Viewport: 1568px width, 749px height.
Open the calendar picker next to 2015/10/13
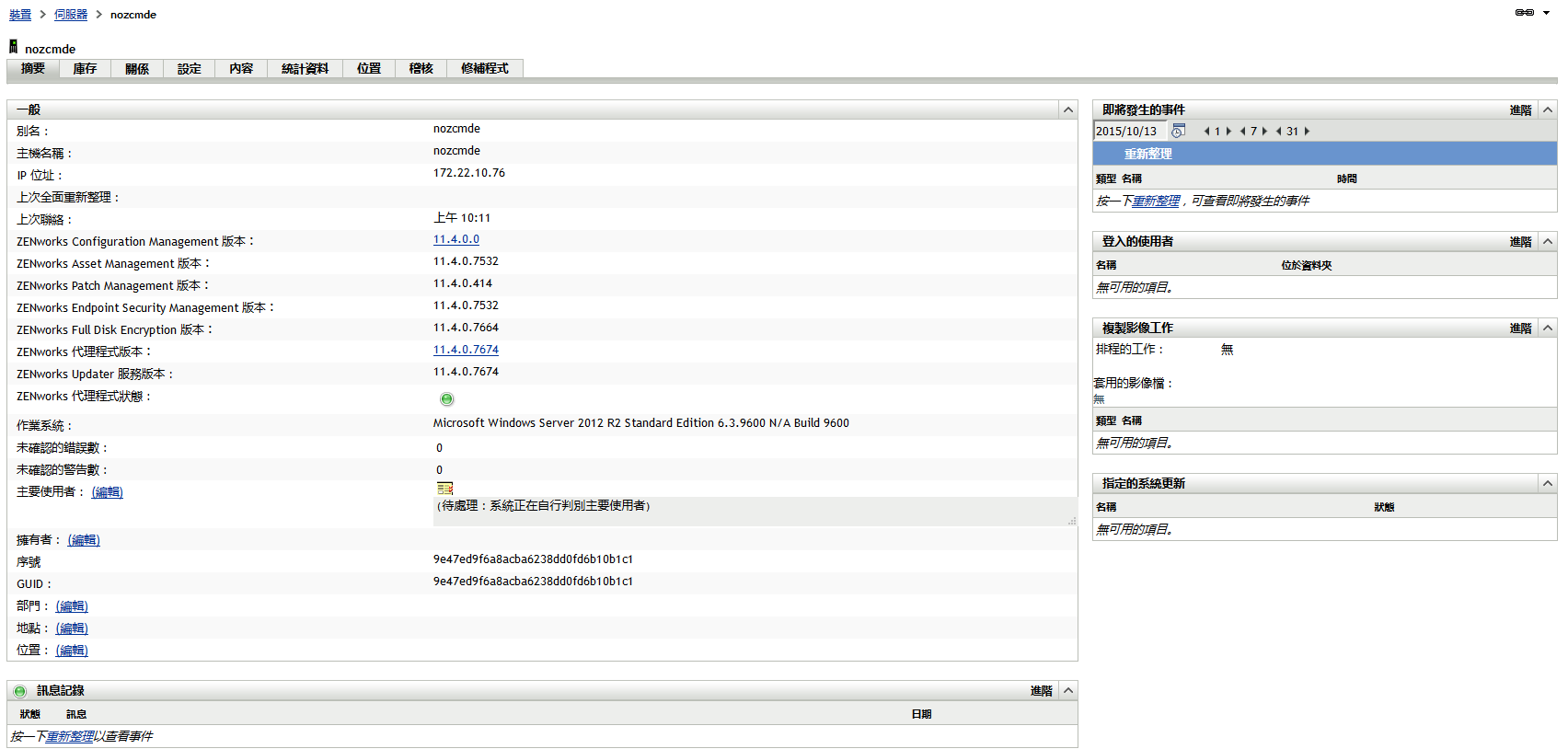pos(1178,132)
